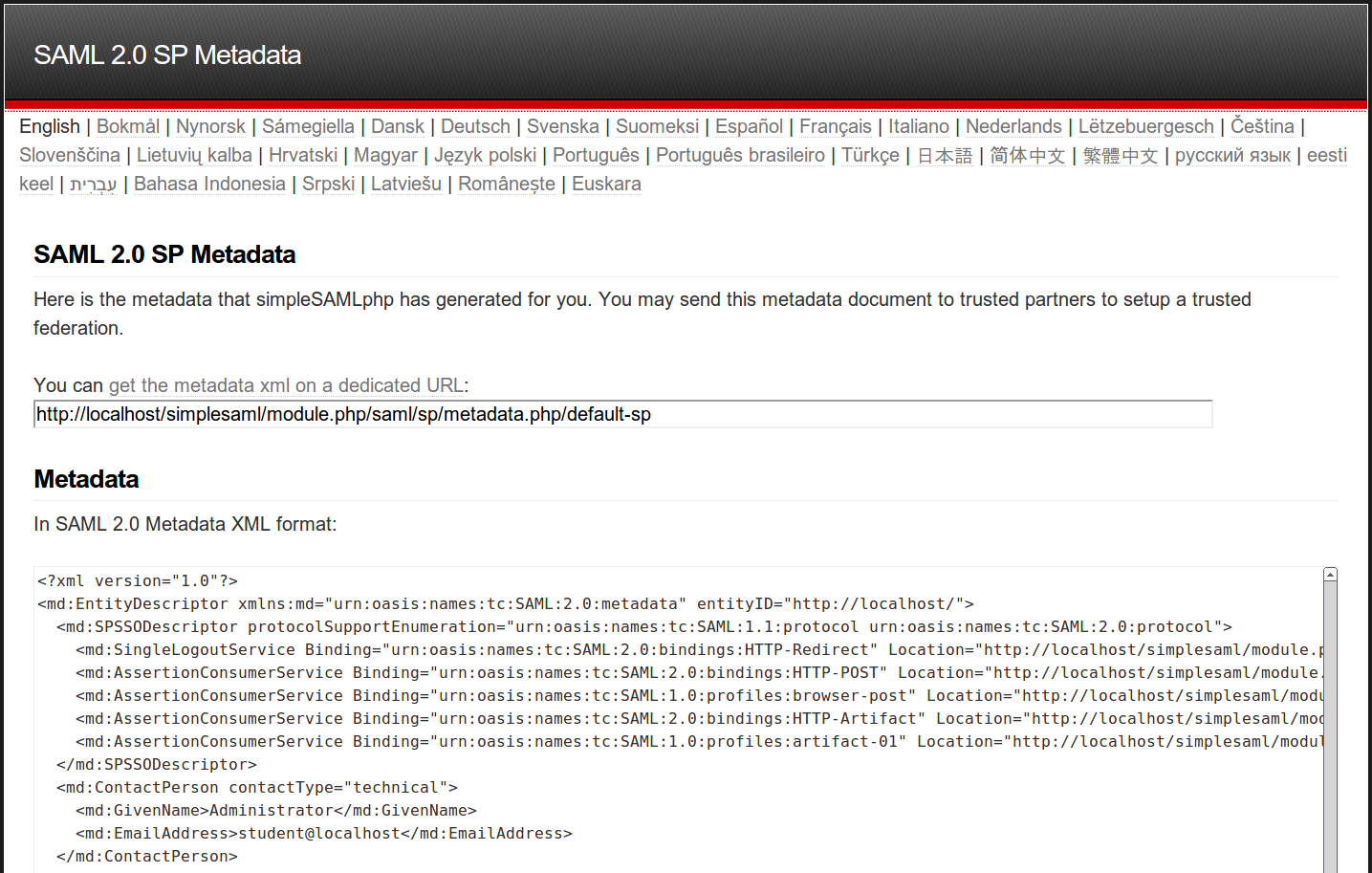Select русский язык language link
1372x873 pixels.
coord(1232,155)
